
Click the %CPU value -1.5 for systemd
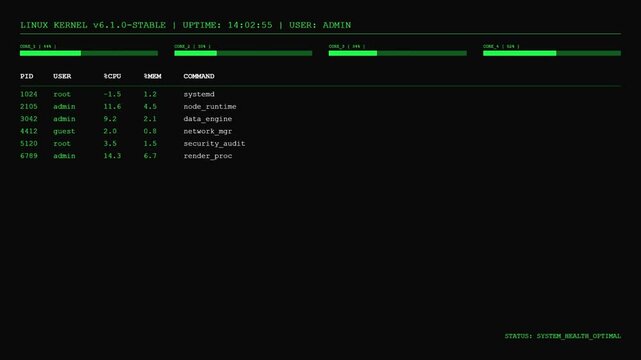(x=112, y=94)
